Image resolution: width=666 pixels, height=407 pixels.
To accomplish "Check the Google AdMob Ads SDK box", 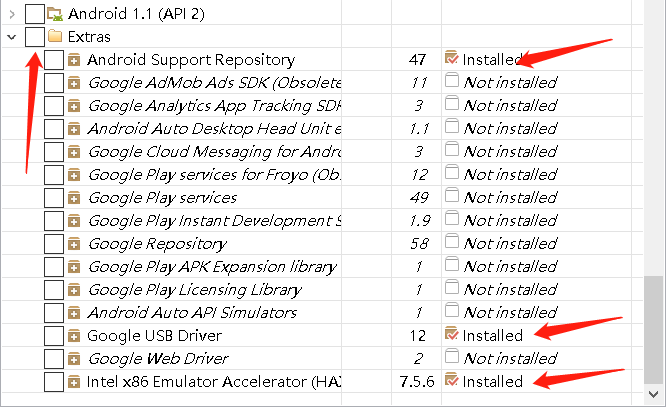I will coord(54,83).
